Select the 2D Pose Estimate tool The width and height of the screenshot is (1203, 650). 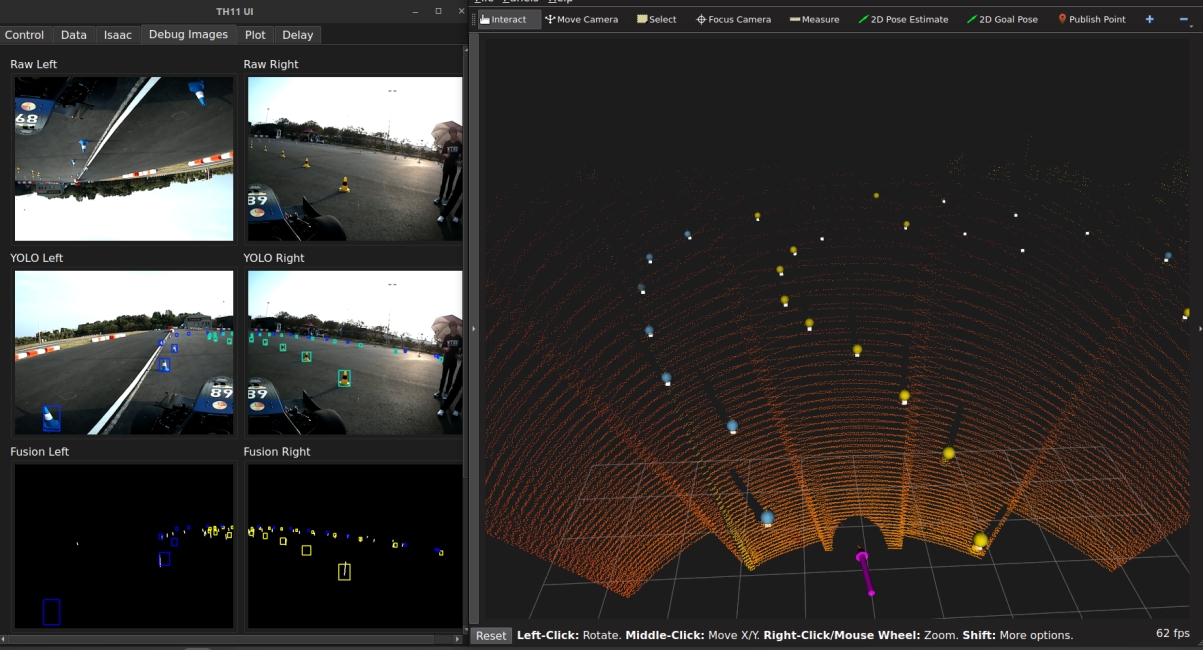click(903, 19)
